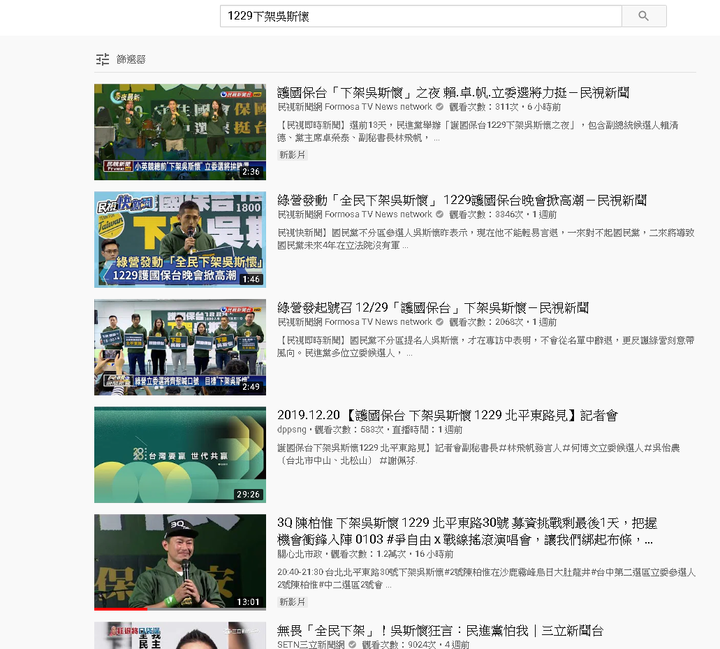The width and height of the screenshot is (720, 649).
Task: Open the filter sliders icon
Action: click(102, 59)
